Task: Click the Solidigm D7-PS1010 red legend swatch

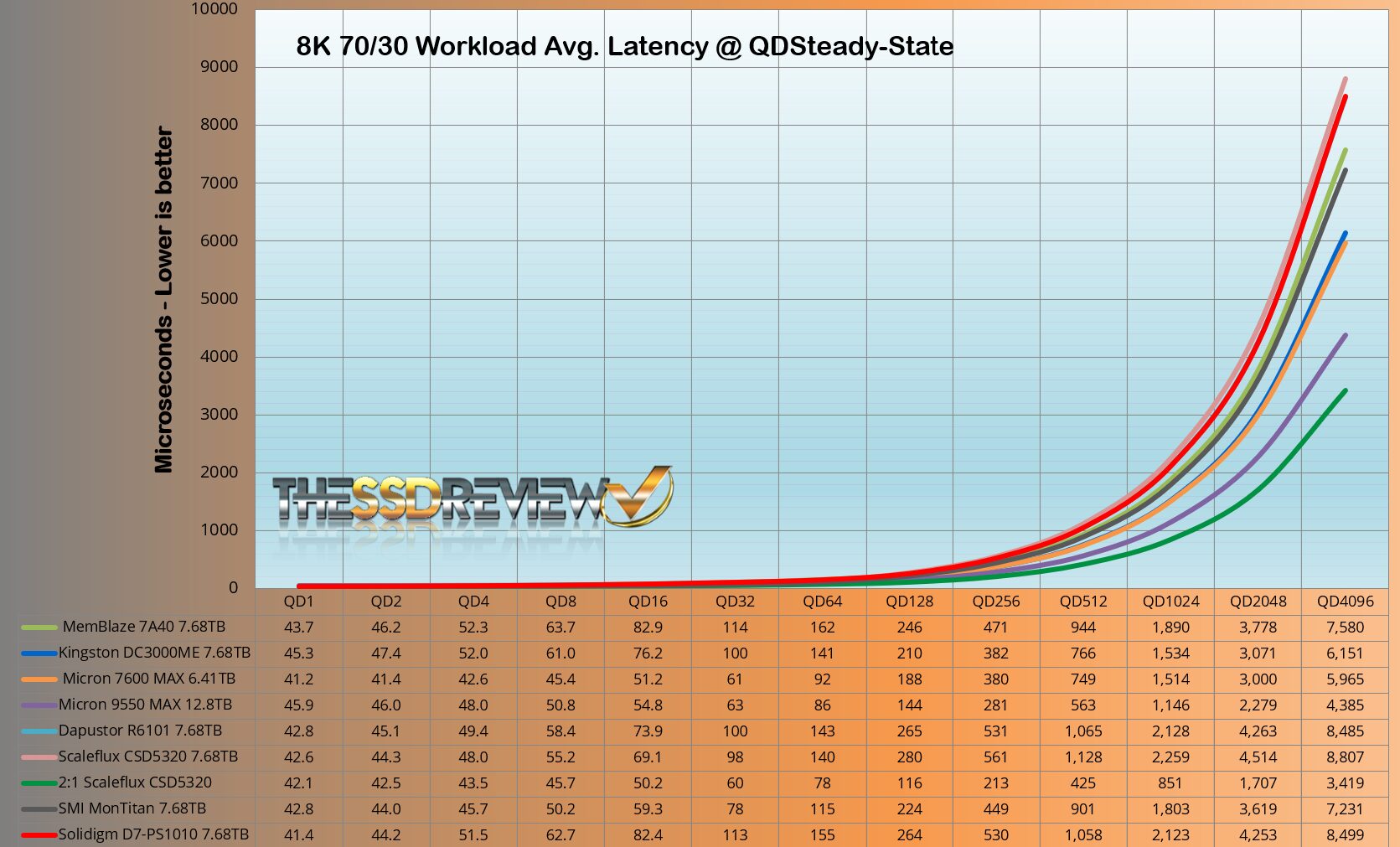Action: 39,834
